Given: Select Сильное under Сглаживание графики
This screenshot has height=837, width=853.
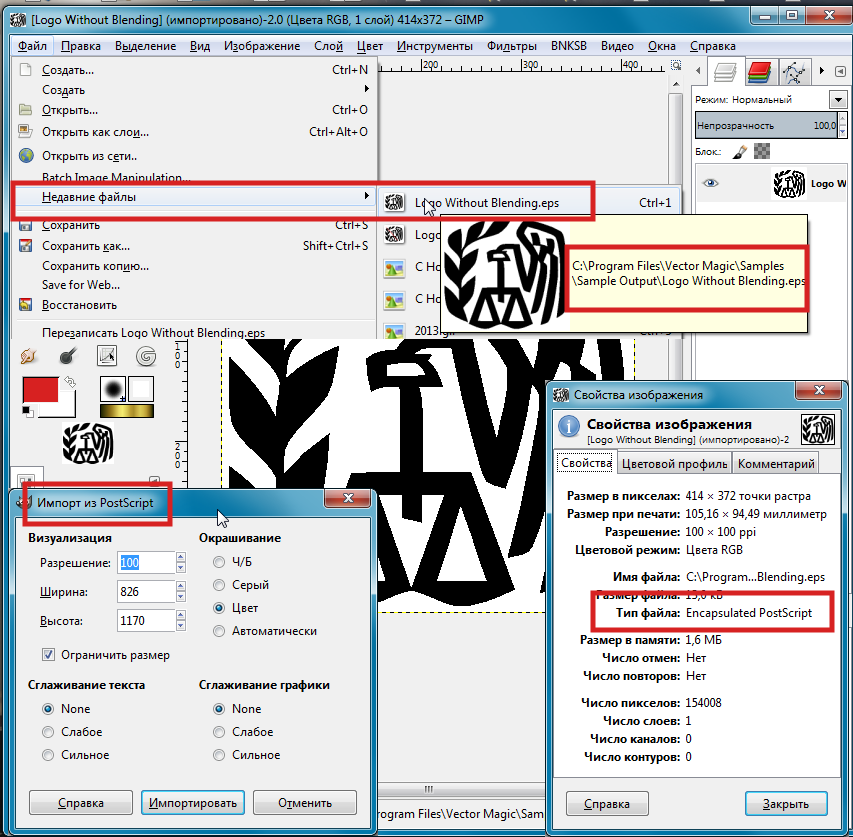Looking at the screenshot, I should point(219,755).
